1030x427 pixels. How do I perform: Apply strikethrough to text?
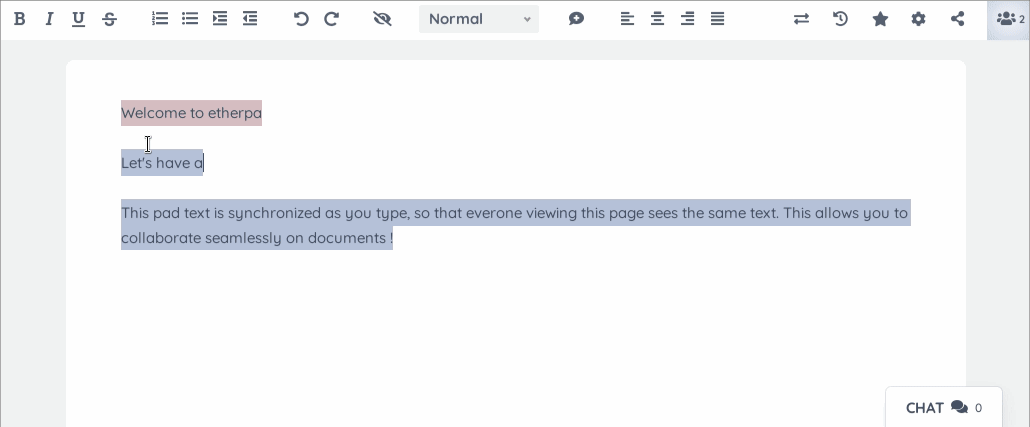109,19
